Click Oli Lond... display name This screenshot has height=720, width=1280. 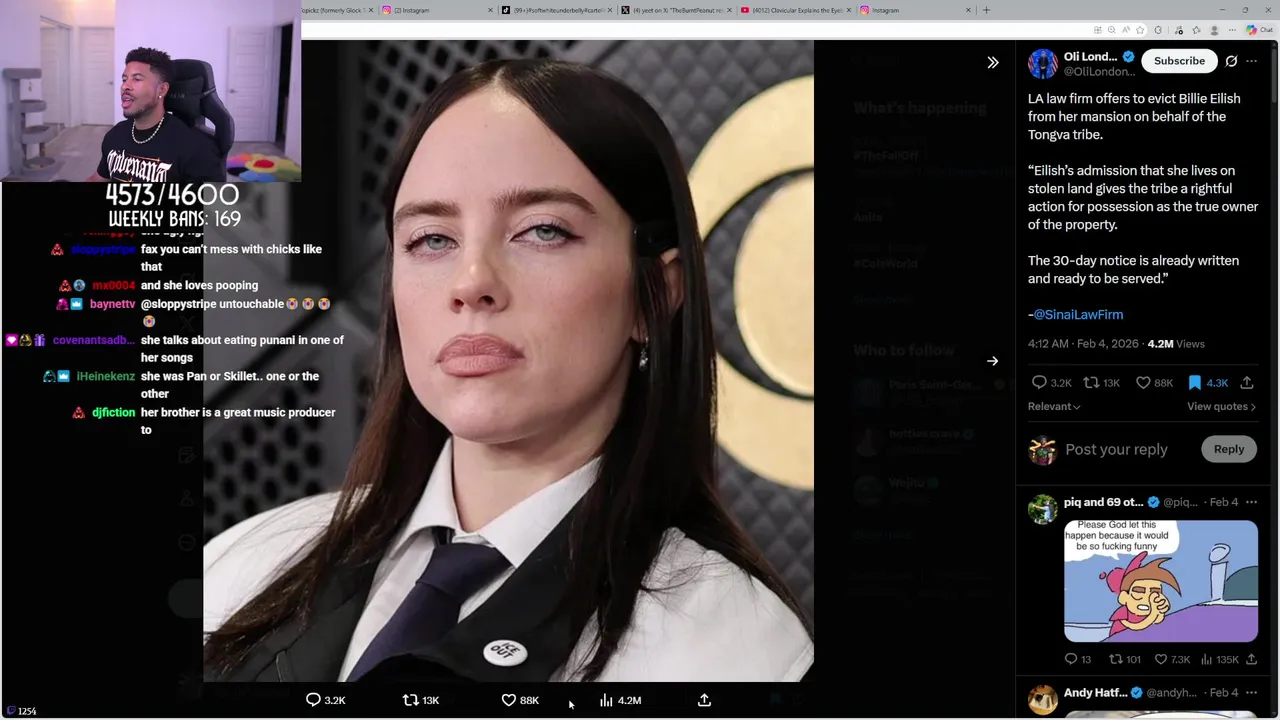(1090, 57)
